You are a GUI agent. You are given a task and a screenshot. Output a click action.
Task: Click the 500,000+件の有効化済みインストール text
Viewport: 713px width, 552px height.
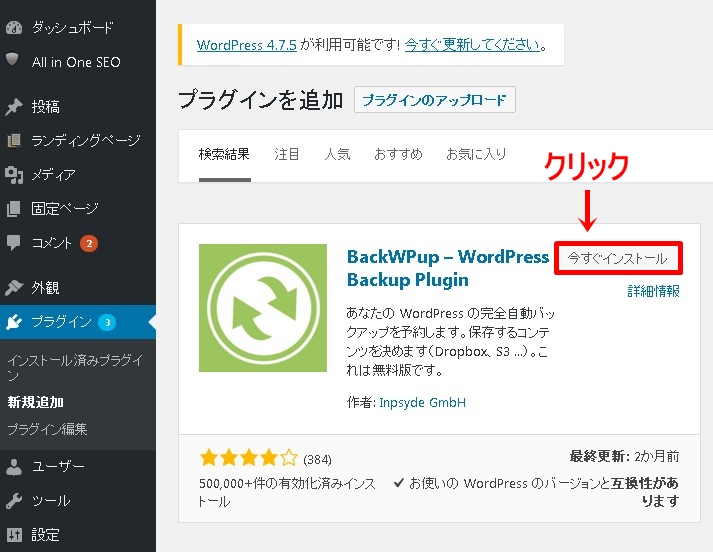pos(287,492)
